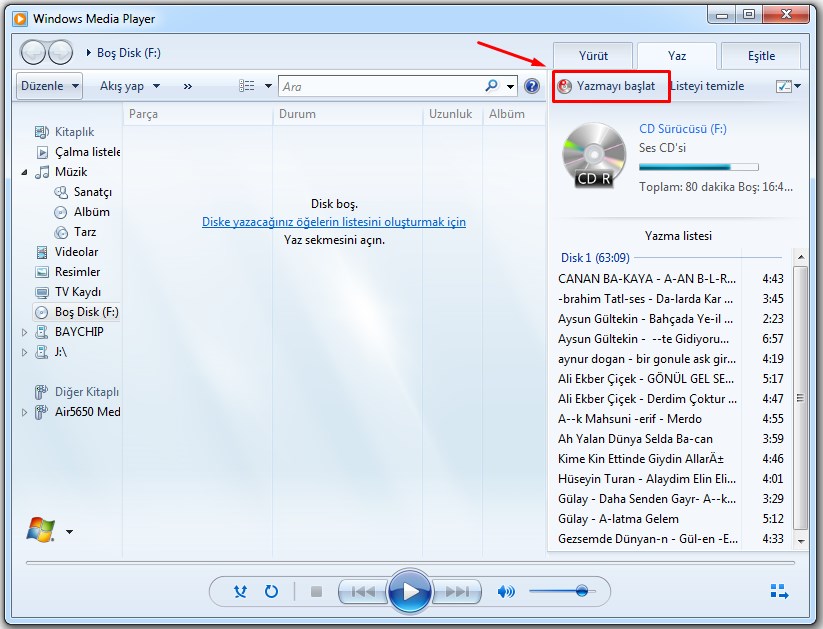Open the Yürüt tab
Viewport: 823px width, 629px height.
593,56
